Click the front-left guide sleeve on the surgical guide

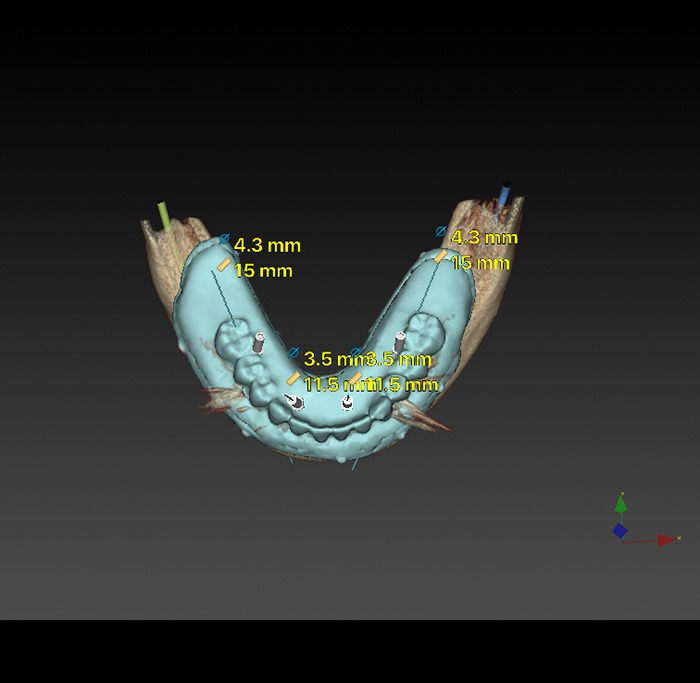tap(295, 401)
